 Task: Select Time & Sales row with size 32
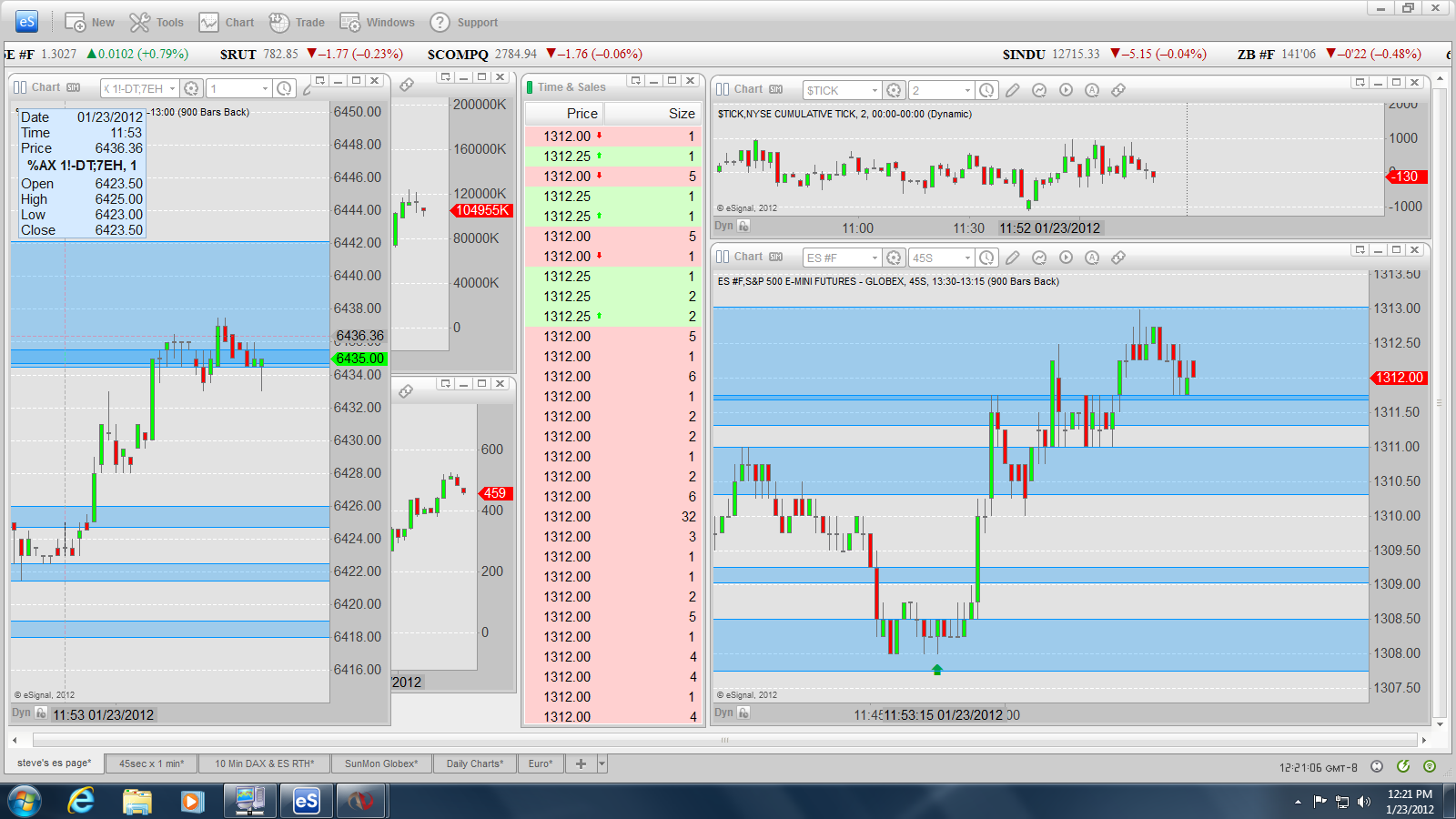(x=613, y=517)
